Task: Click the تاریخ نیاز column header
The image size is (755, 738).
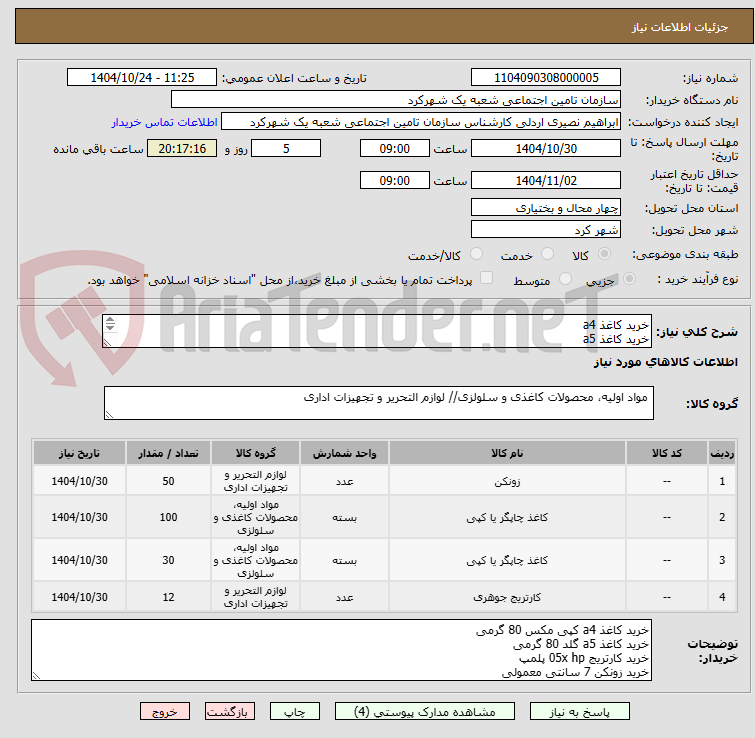Action: pyautogui.click(x=79, y=453)
